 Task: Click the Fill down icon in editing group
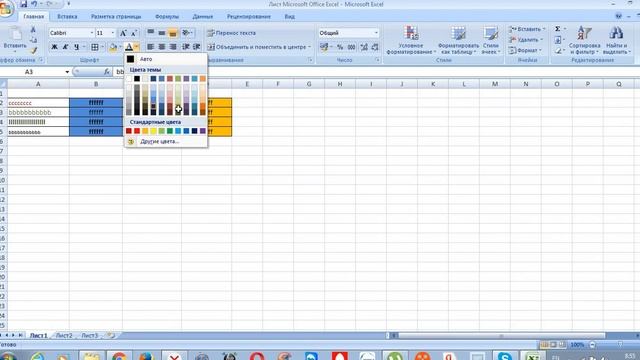pos(558,40)
